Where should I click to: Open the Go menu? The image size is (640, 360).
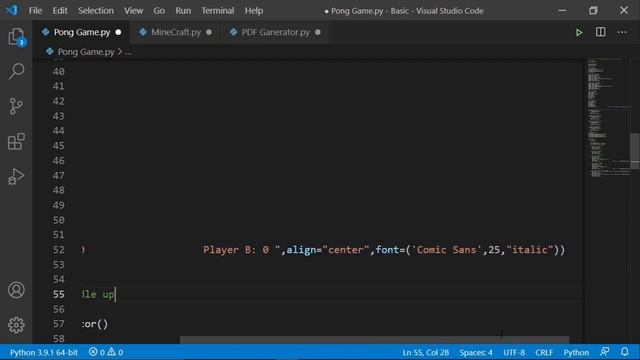[159, 11]
